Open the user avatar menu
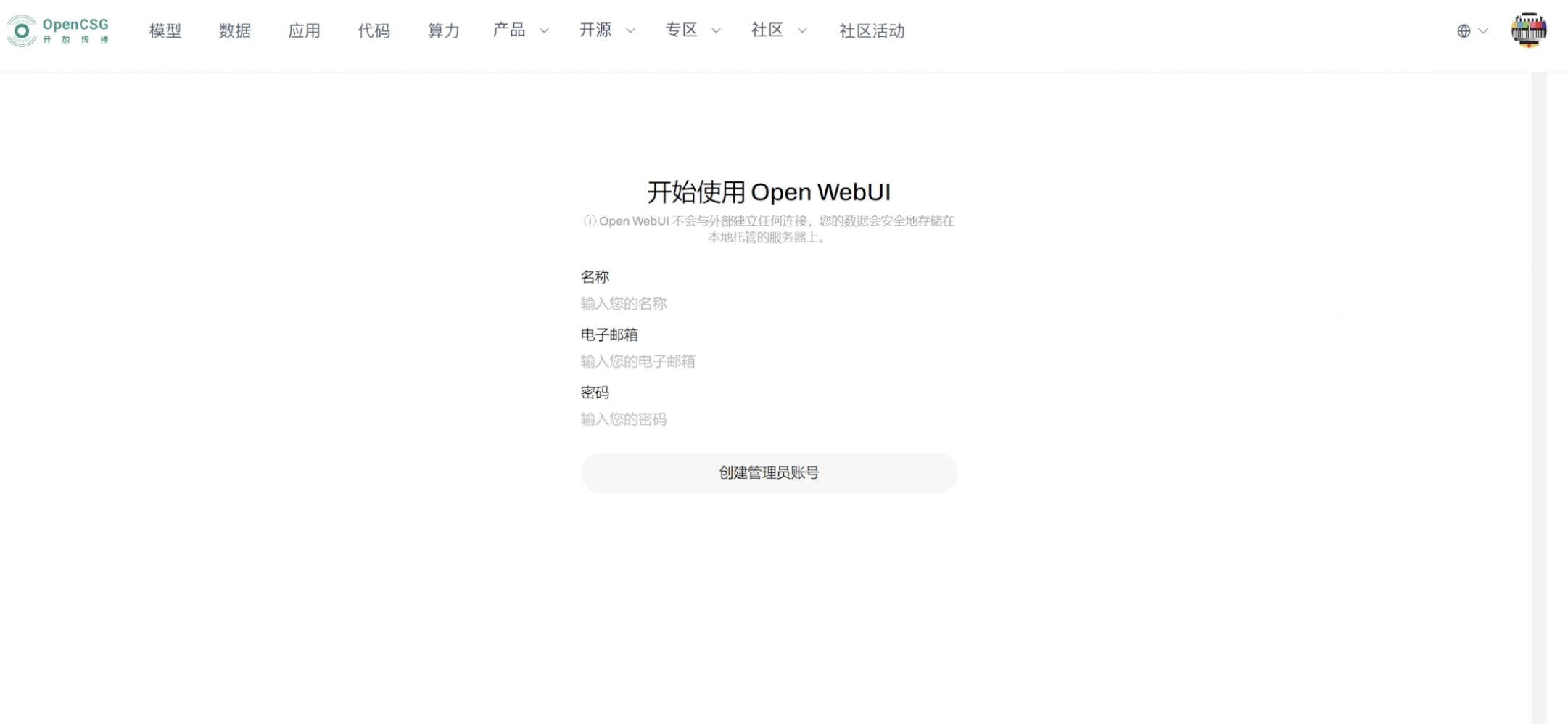The width and height of the screenshot is (1568, 724). [1529, 30]
